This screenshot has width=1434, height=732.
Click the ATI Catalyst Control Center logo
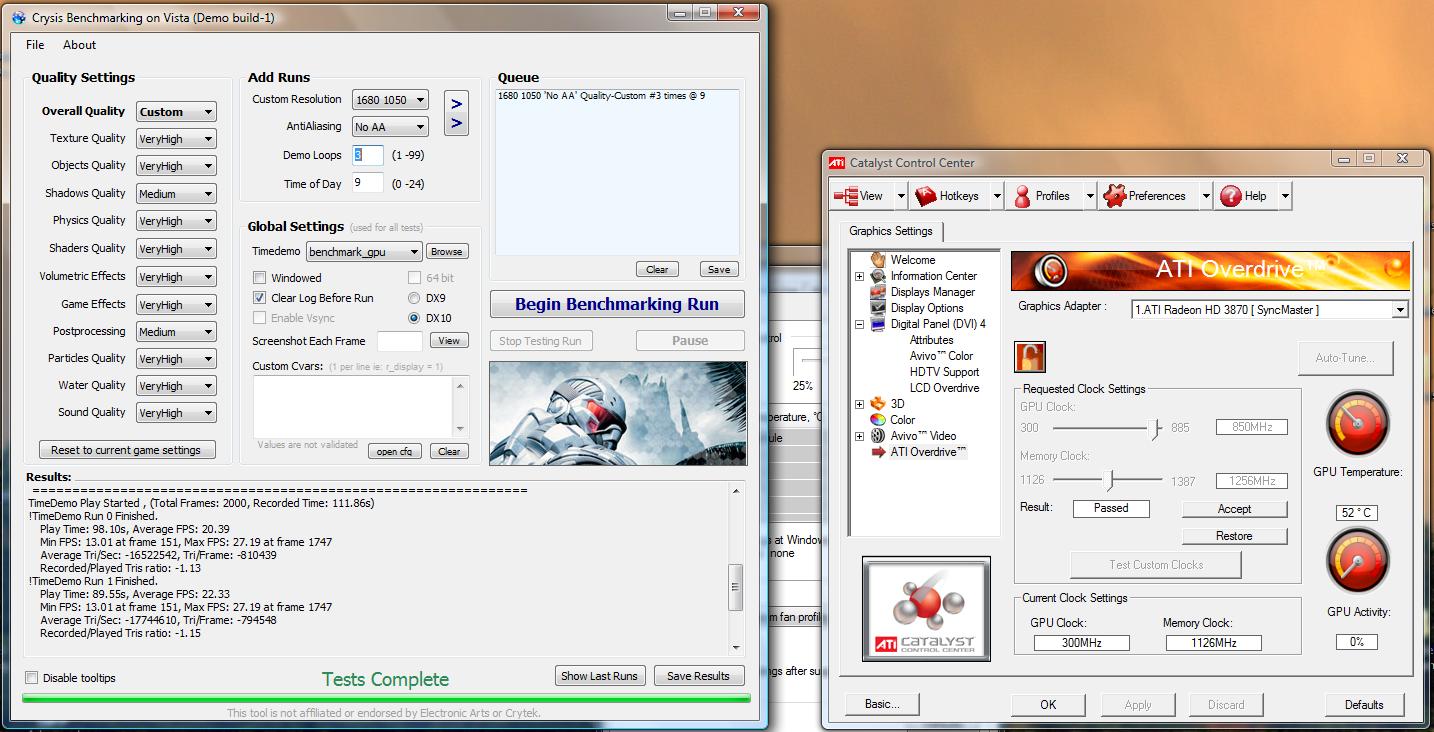(x=926, y=609)
